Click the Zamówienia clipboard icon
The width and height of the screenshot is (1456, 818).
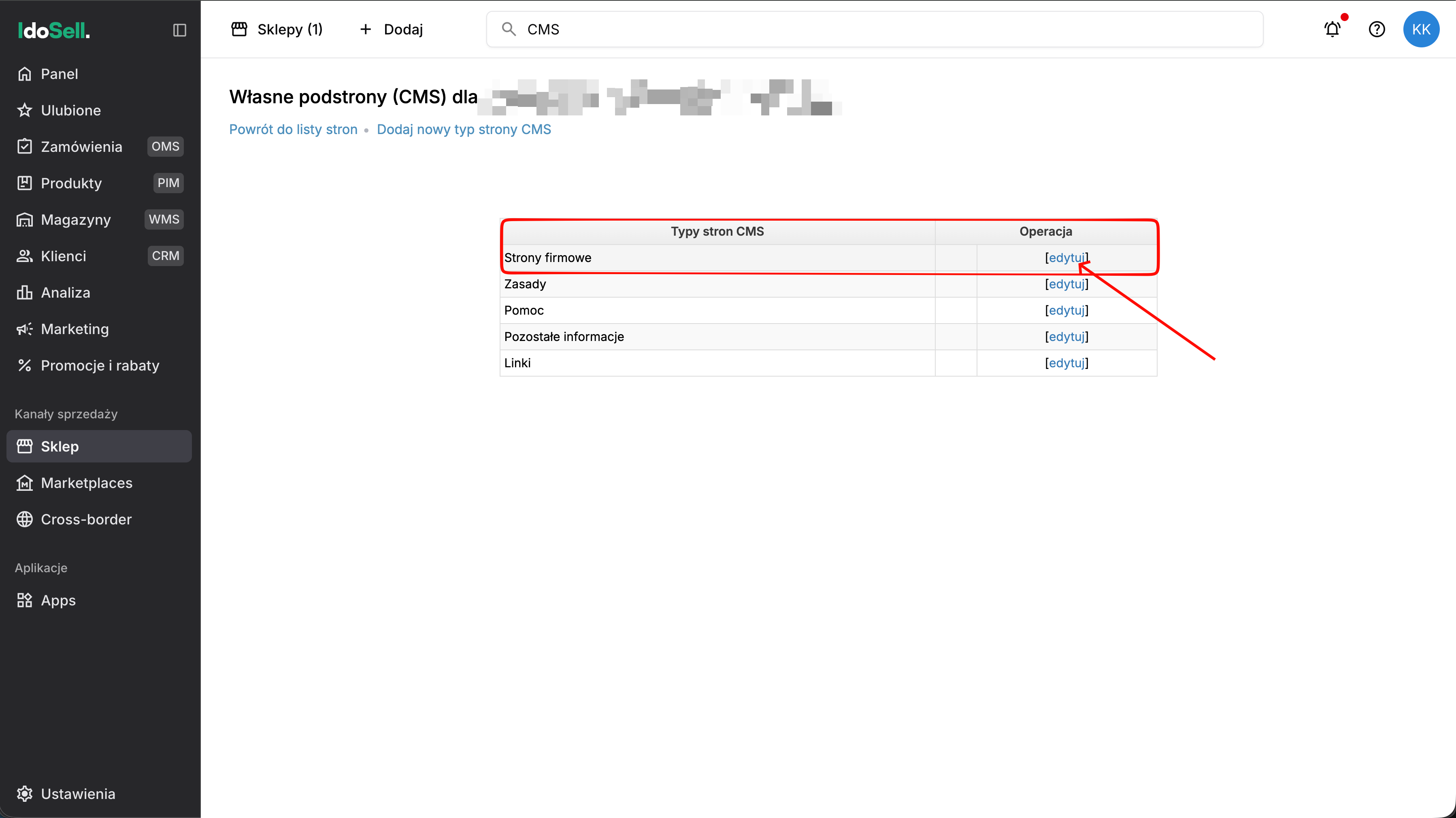pos(24,147)
